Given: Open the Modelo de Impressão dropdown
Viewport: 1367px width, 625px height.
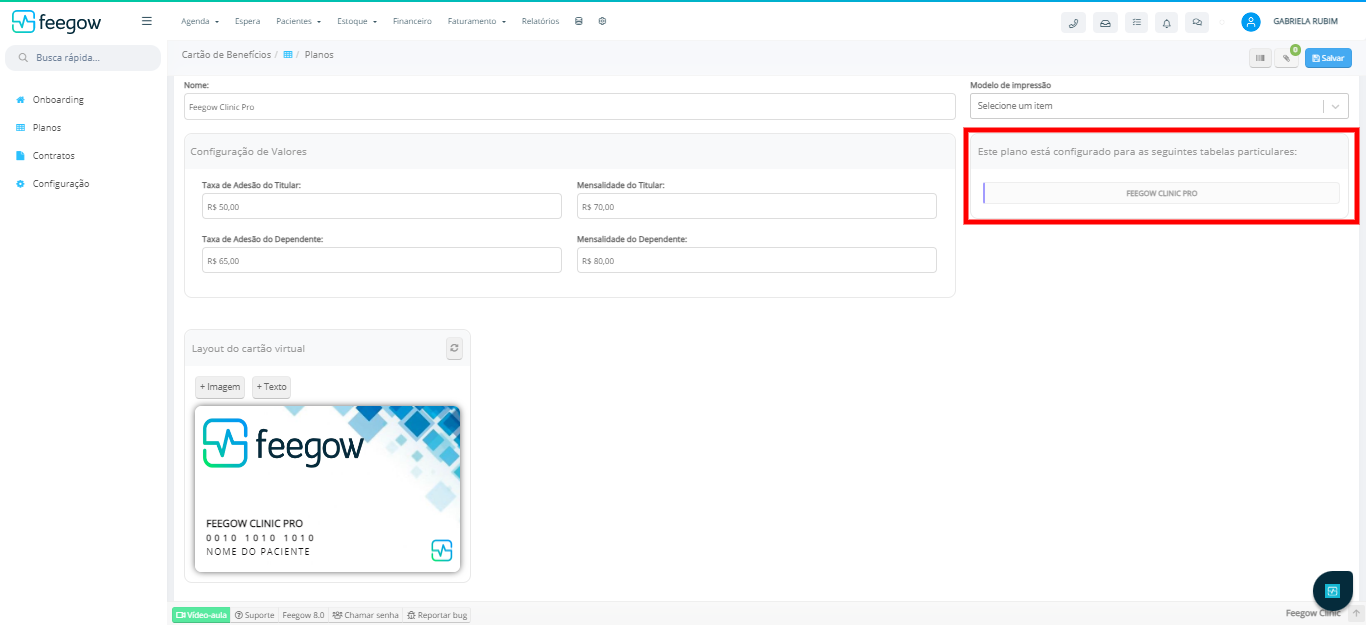Looking at the screenshot, I should pyautogui.click(x=1159, y=106).
